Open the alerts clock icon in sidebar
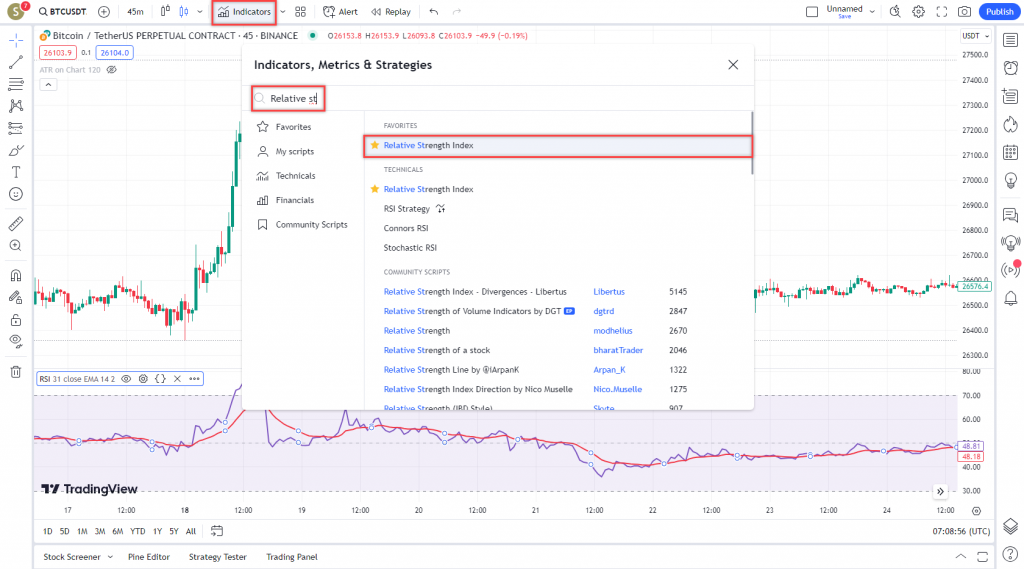 click(x=1010, y=68)
